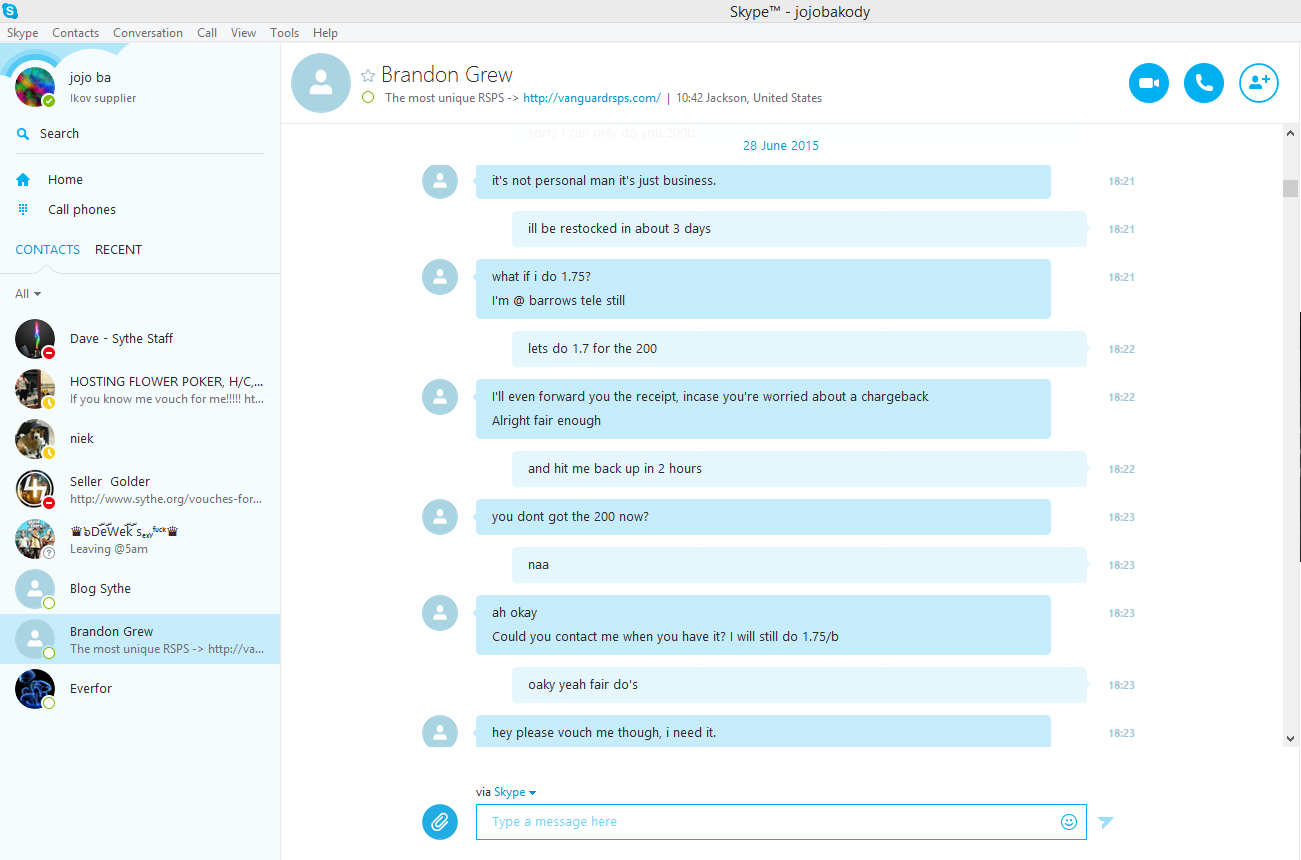Select the Blog Sythe contact

(x=140, y=589)
